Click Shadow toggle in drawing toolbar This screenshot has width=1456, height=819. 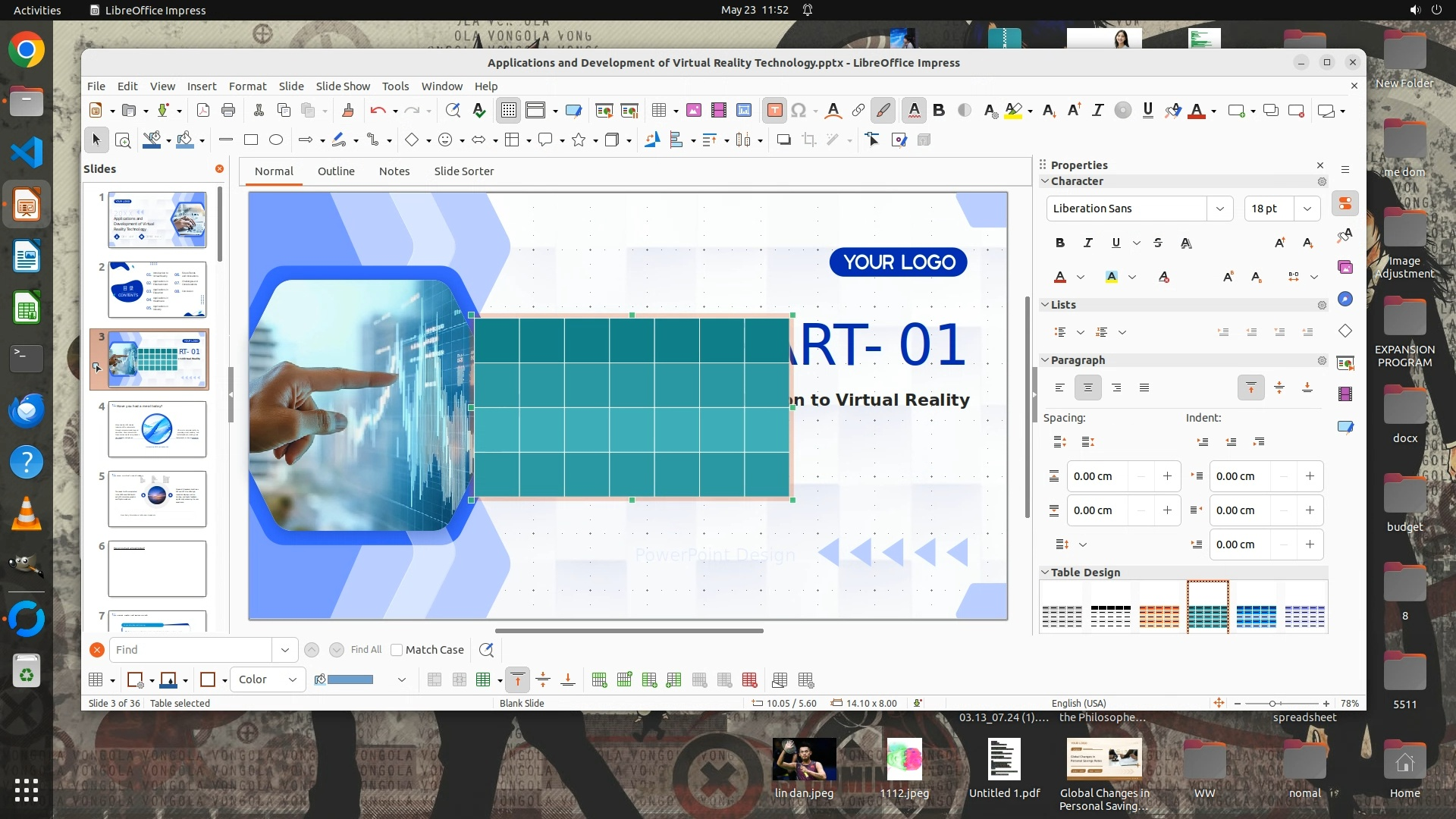(x=783, y=140)
